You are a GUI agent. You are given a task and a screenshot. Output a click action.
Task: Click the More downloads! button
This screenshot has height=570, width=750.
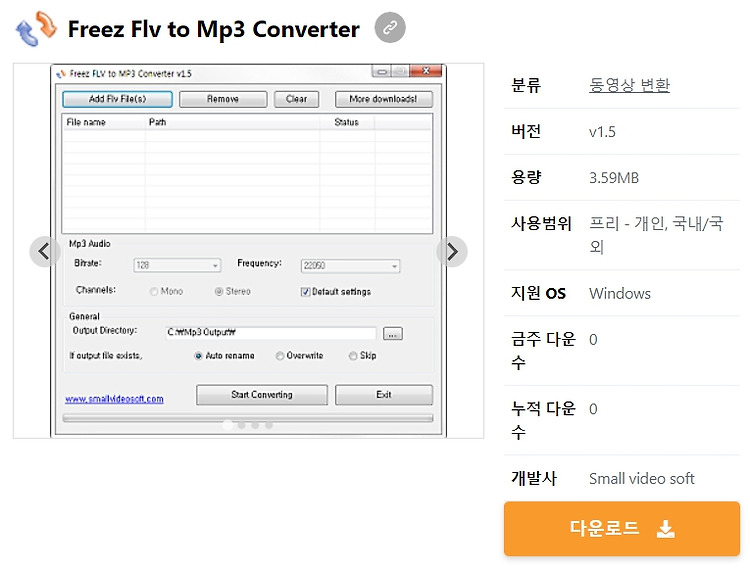tap(384, 99)
